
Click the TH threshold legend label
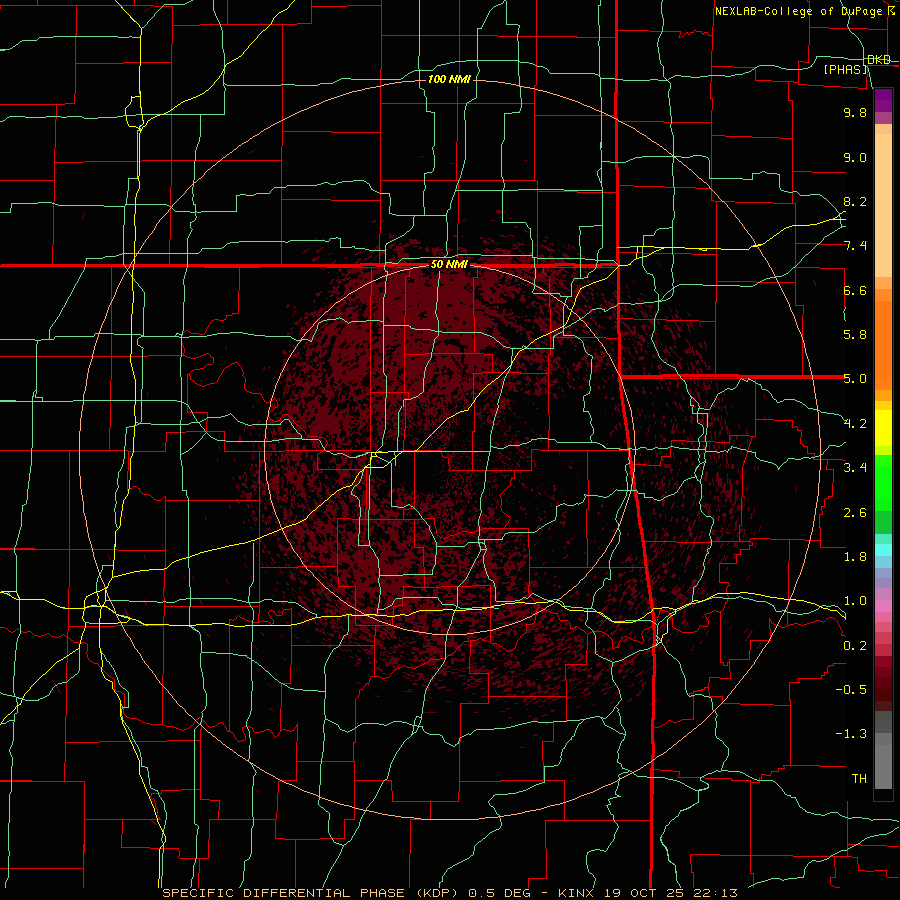[x=859, y=779]
